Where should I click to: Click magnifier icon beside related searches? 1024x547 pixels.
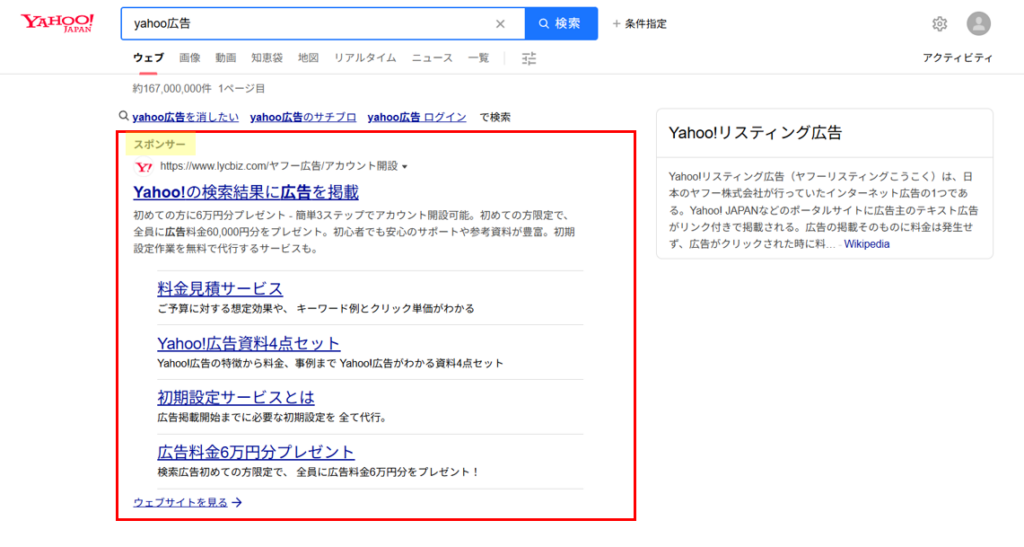click(123, 116)
